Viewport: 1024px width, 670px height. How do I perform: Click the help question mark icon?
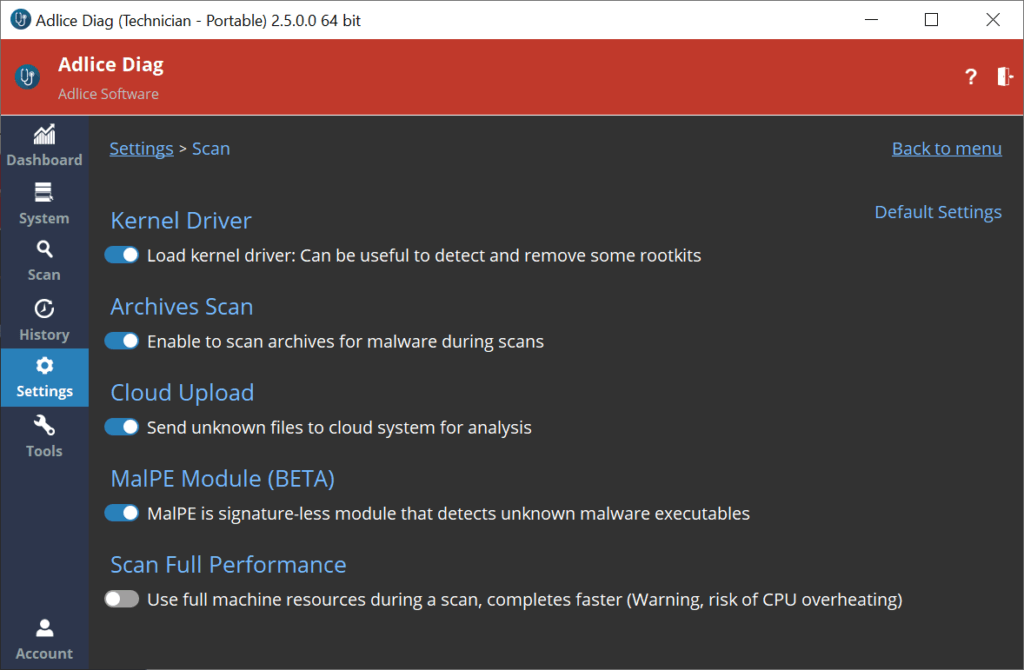970,77
